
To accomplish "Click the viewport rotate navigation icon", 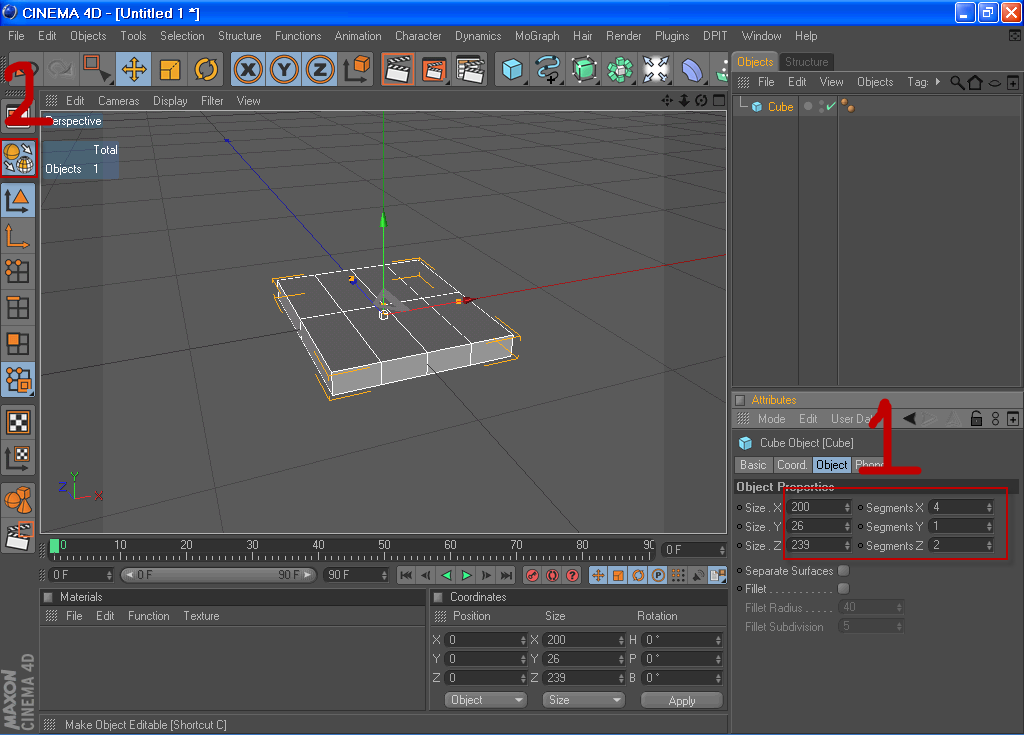I will (701, 101).
